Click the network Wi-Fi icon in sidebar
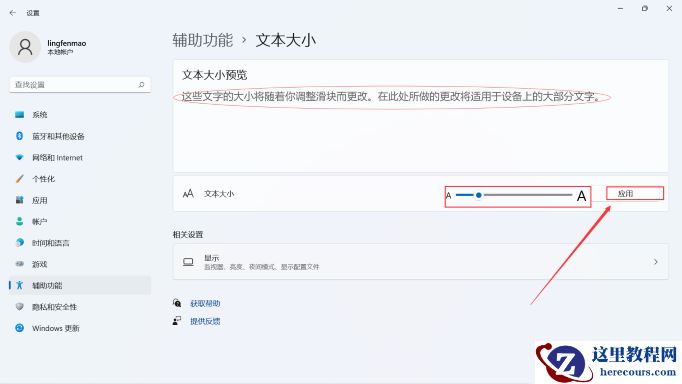Screen dimensions: 682x384 20,157
